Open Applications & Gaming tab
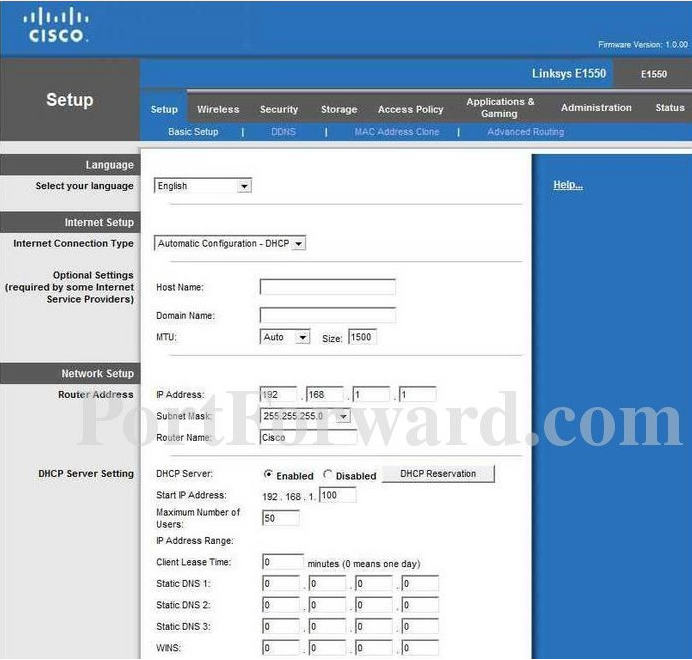This screenshot has height=660, width=692. [x=500, y=107]
